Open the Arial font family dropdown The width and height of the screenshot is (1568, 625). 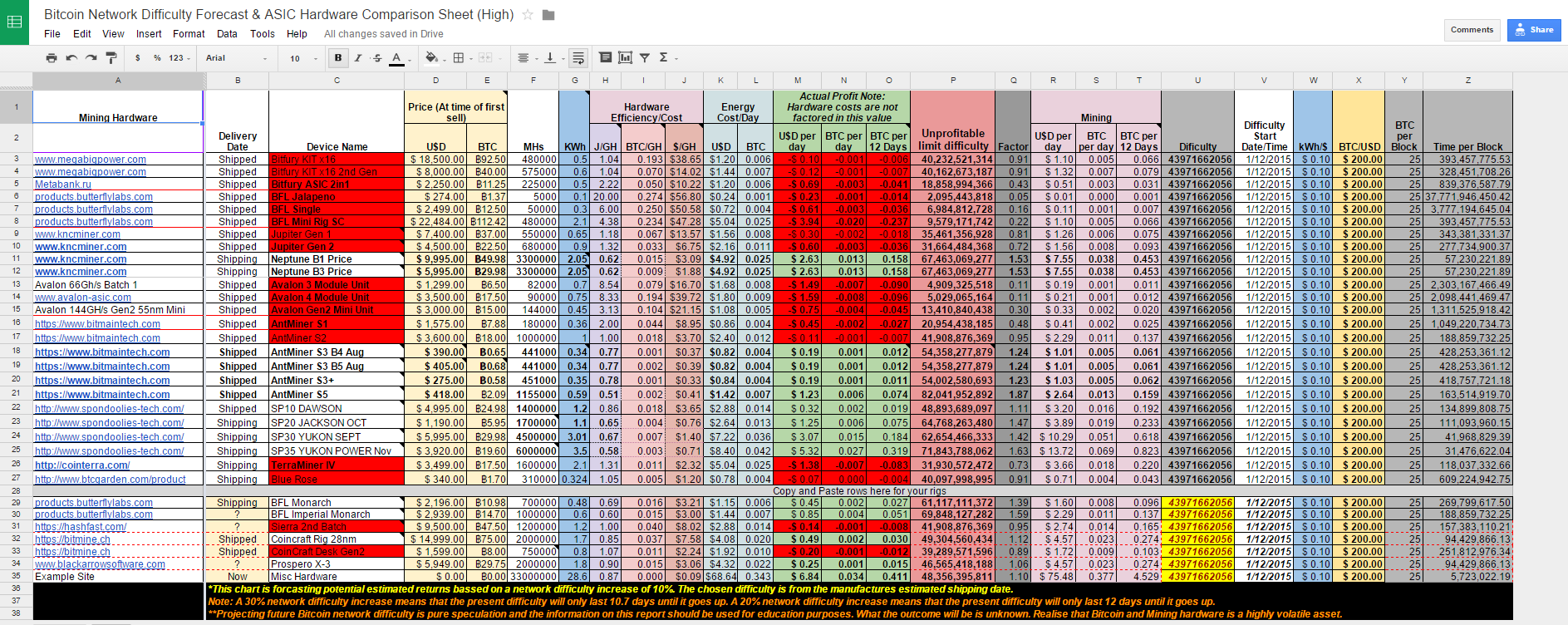click(x=237, y=58)
